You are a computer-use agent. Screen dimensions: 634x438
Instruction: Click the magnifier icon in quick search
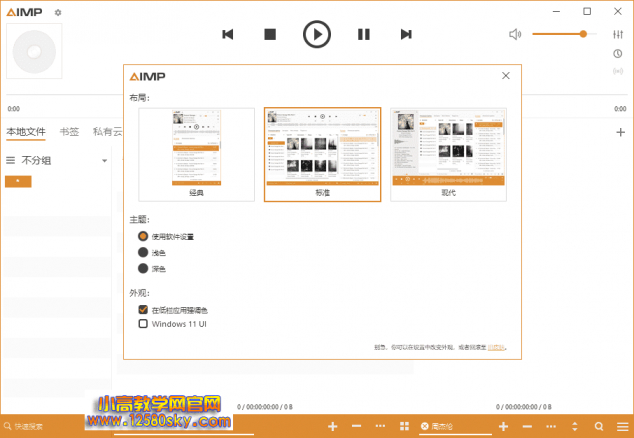(7, 426)
